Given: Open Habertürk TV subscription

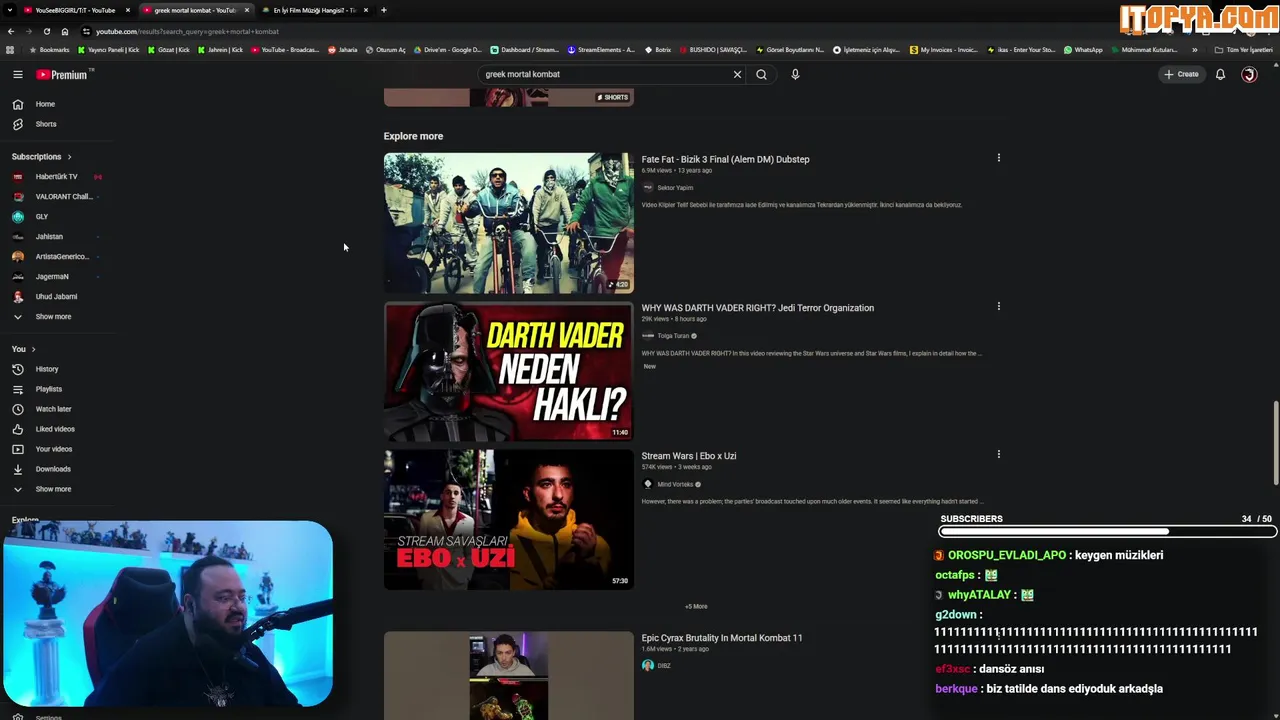Looking at the screenshot, I should tap(58, 176).
